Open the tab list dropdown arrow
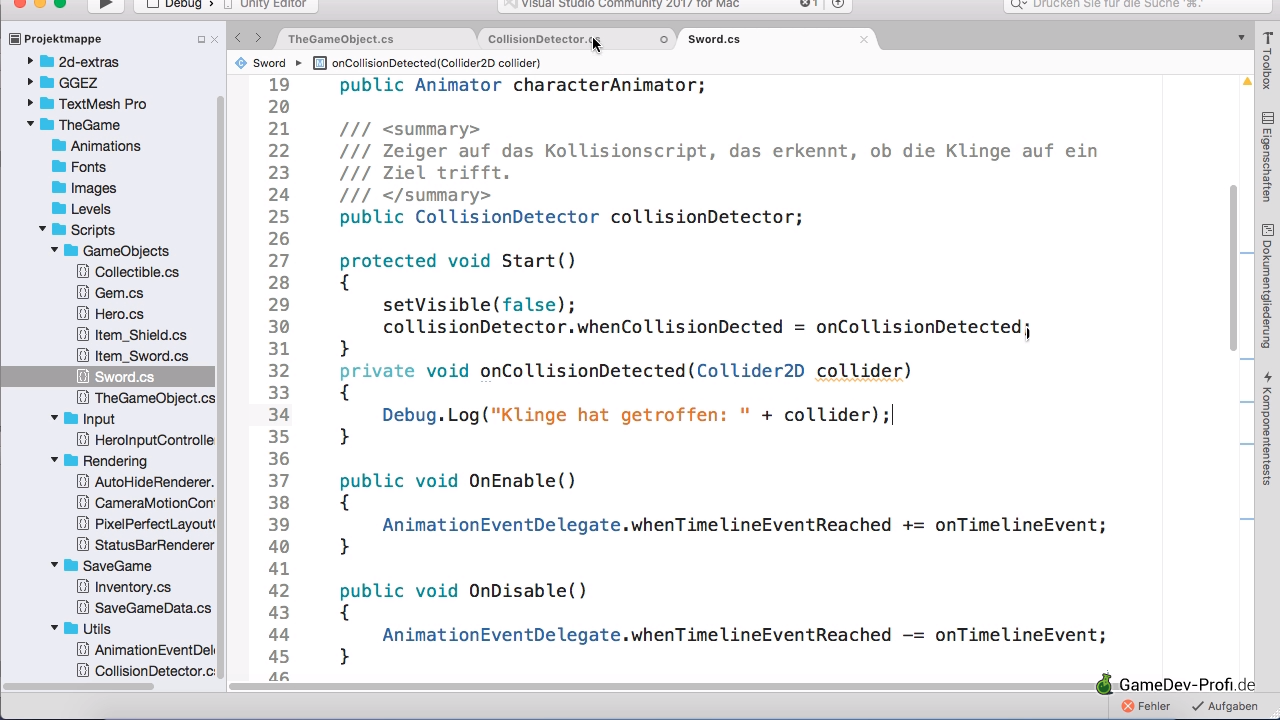The image size is (1280, 720). [x=1241, y=38]
